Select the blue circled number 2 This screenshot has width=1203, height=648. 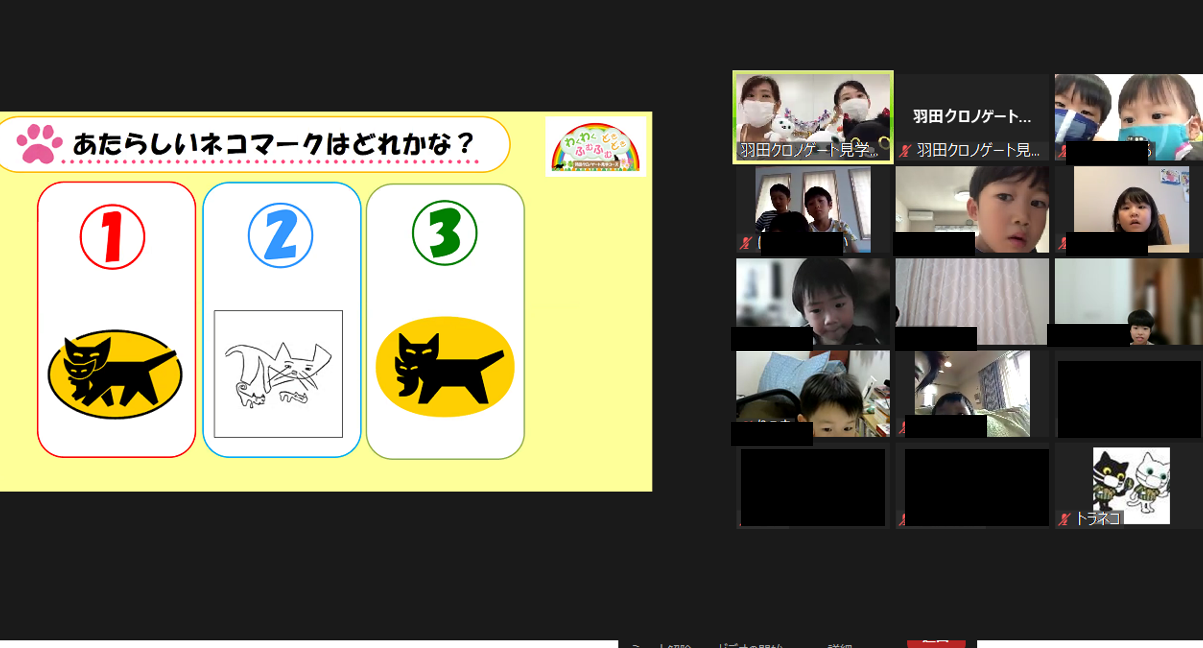click(280, 235)
